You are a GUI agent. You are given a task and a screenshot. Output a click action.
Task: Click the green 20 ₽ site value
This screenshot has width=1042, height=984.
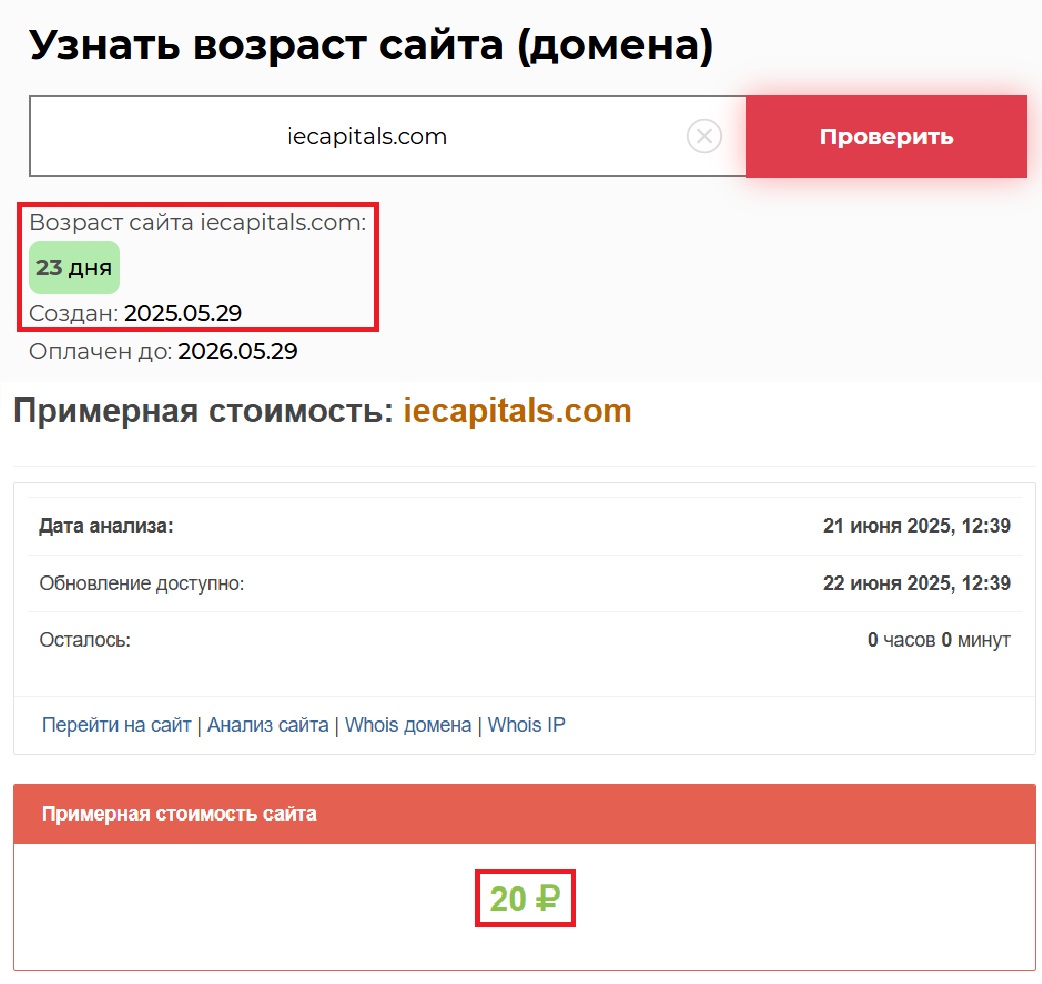click(x=524, y=899)
